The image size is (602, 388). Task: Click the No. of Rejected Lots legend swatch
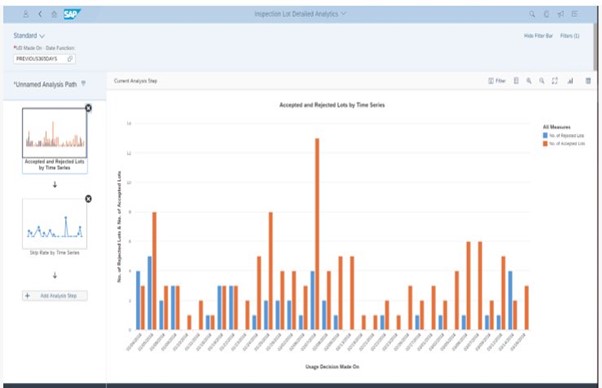(x=545, y=135)
